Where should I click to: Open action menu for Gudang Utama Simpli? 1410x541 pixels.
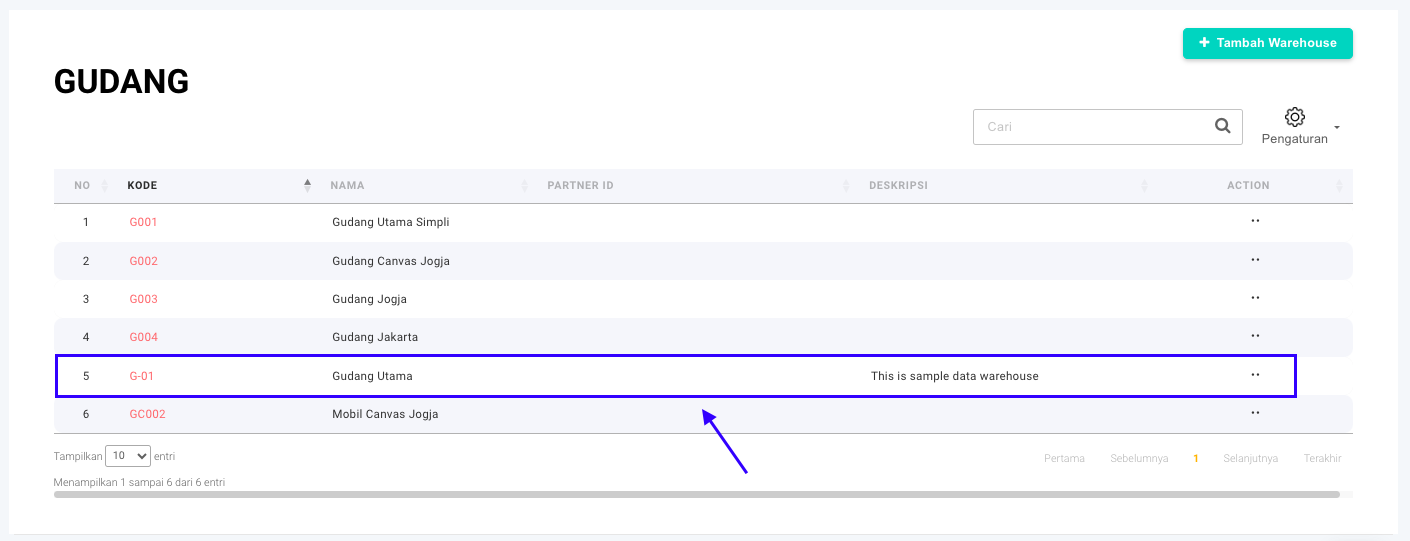(x=1255, y=221)
